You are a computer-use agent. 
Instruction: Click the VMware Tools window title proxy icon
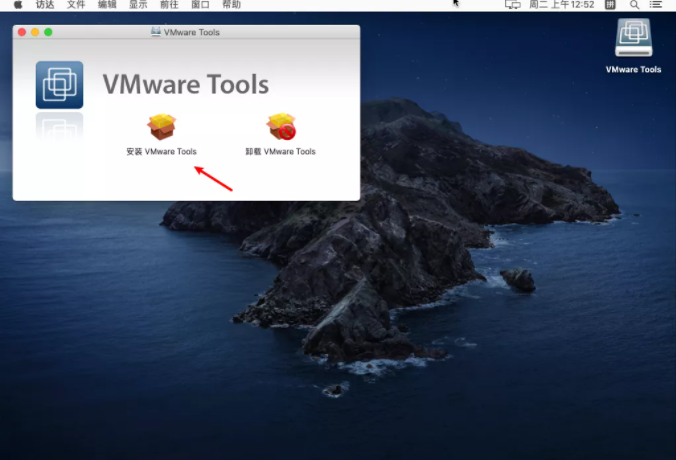click(x=156, y=32)
